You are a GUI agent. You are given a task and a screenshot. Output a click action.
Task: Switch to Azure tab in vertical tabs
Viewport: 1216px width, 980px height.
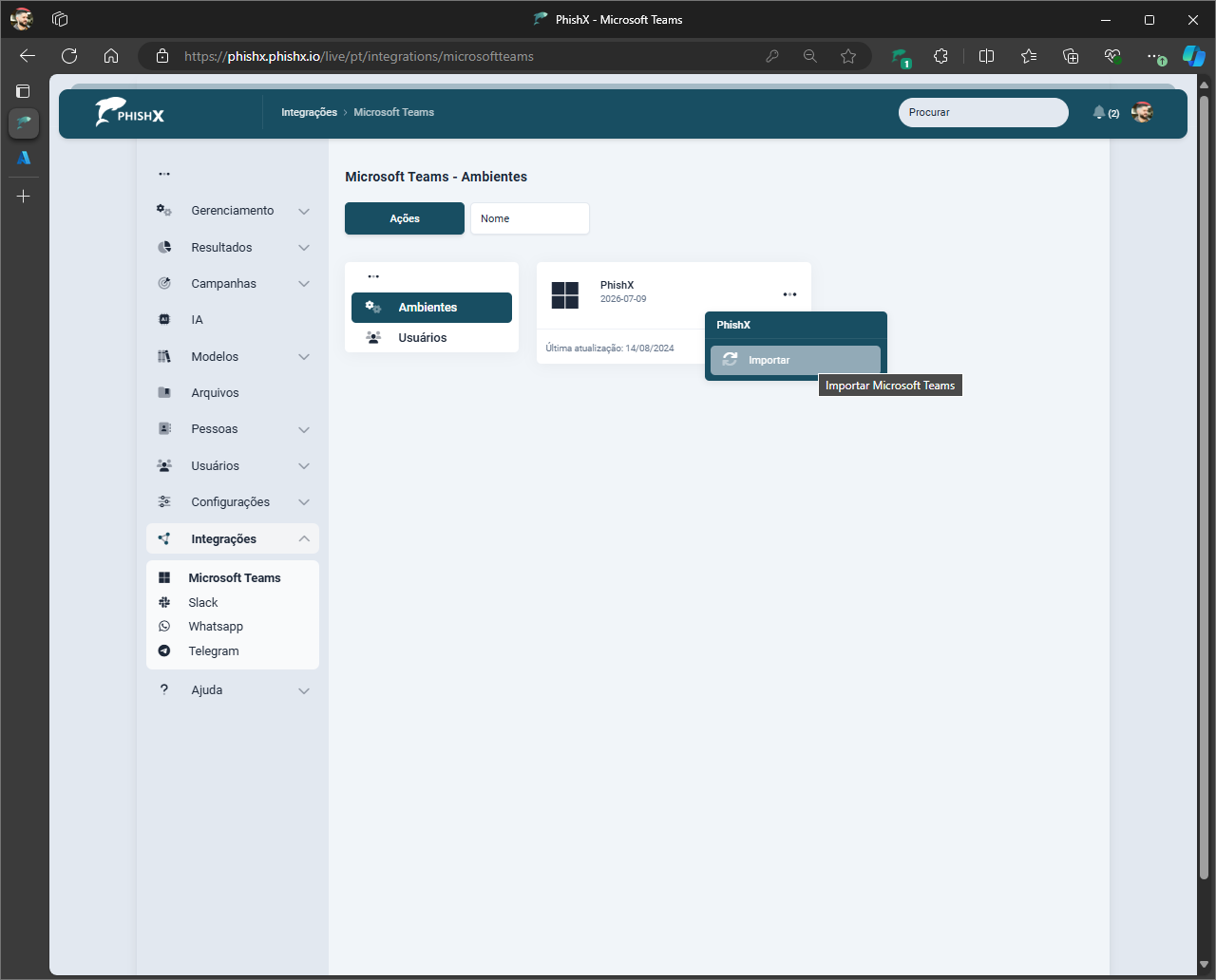click(24, 158)
